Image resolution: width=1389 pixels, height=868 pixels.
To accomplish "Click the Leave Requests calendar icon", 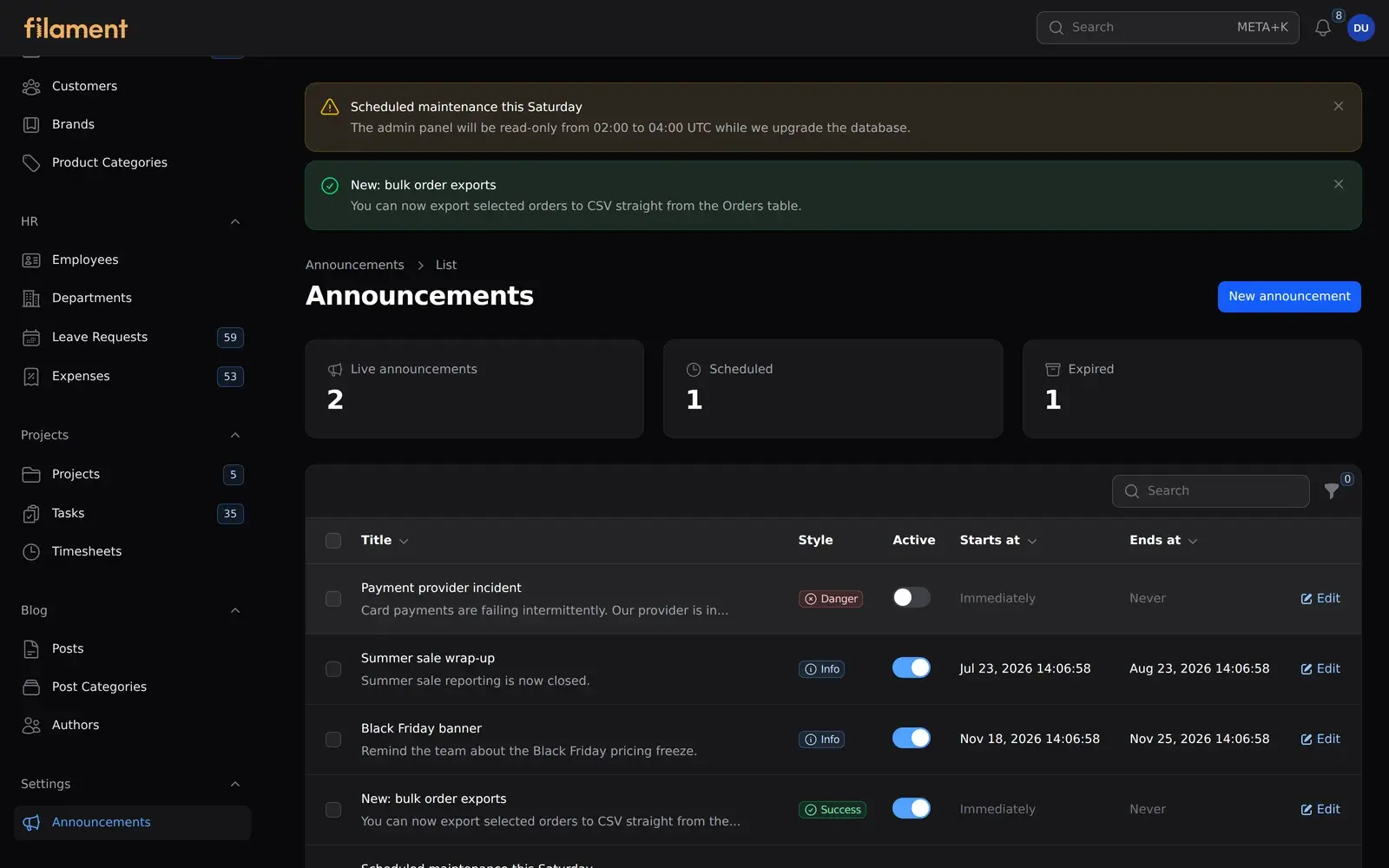I will pos(31,337).
